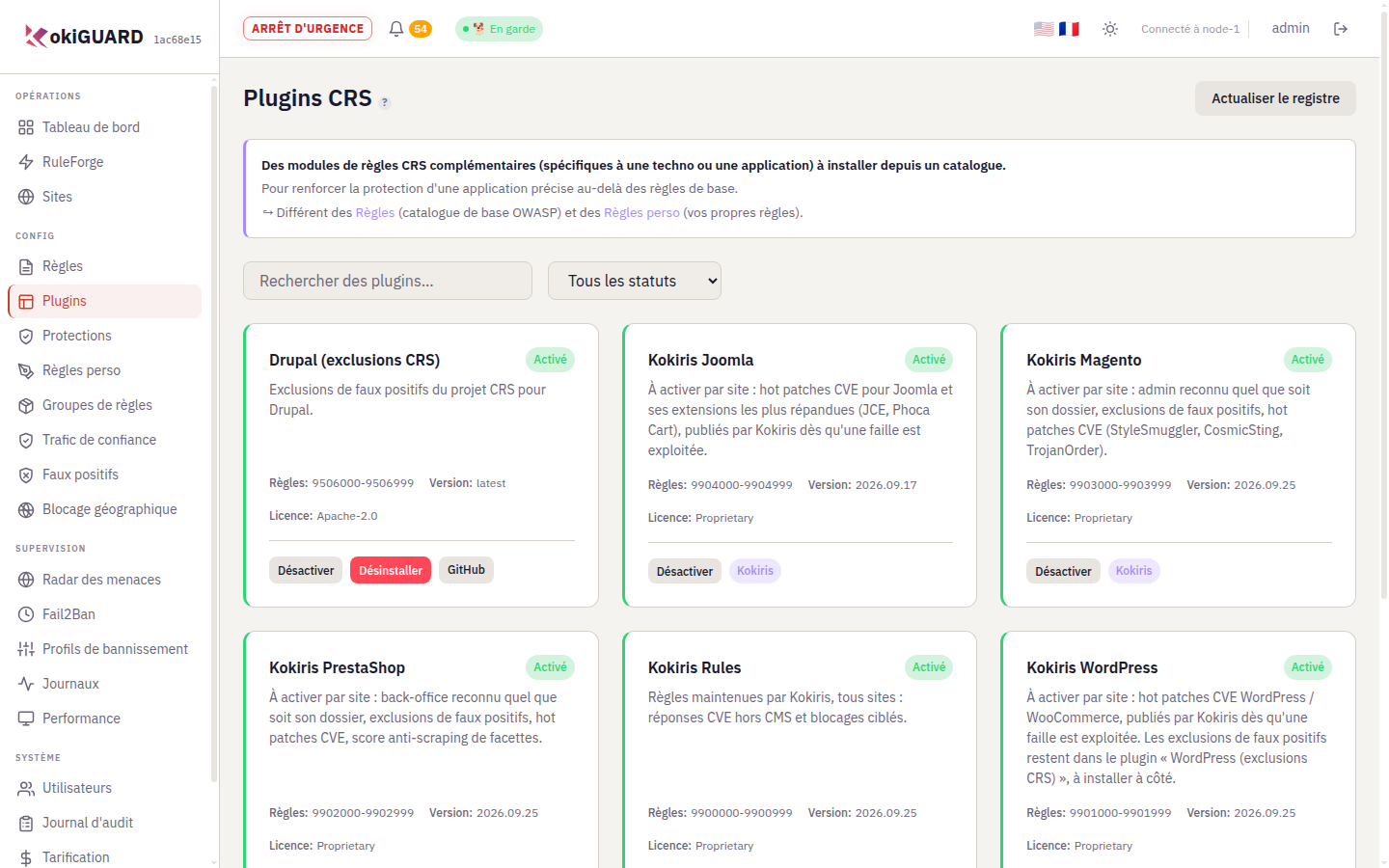This screenshot has width=1389, height=868.
Task: Toggle the light/dark theme sun icon
Action: coord(1110,29)
